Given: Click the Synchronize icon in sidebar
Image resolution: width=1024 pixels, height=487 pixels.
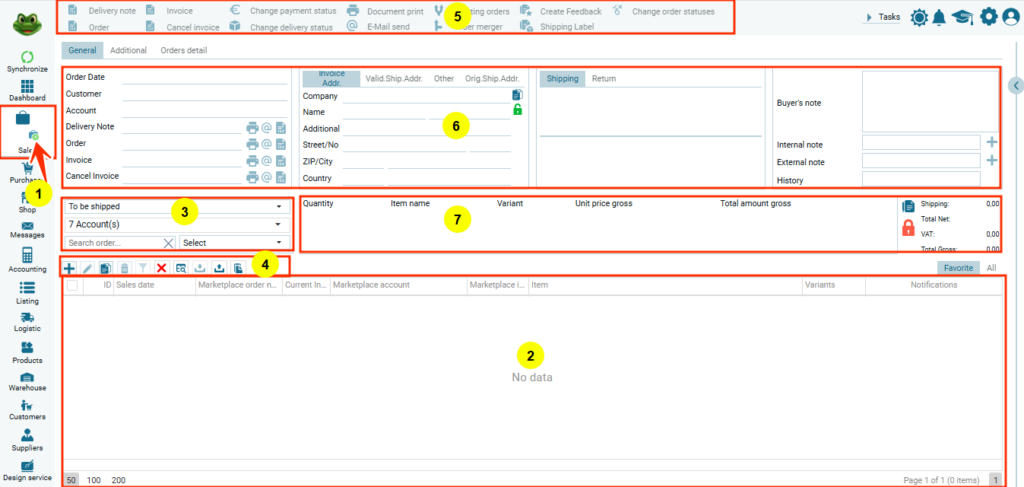Looking at the screenshot, I should pos(27,57).
